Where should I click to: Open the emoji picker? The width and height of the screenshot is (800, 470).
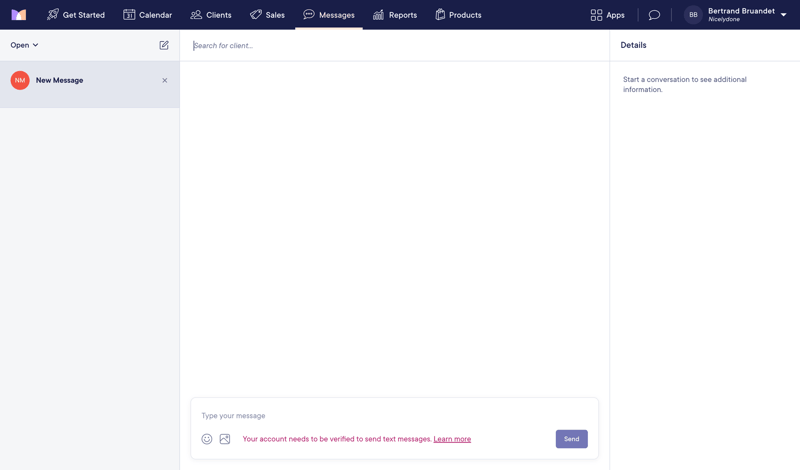[207, 439]
